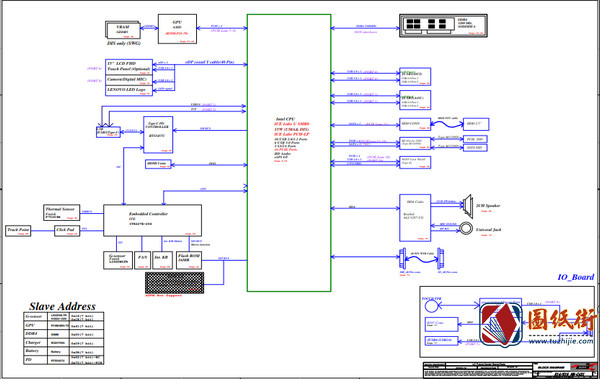Select the Track Point box
The image size is (600, 379).
[18, 231]
